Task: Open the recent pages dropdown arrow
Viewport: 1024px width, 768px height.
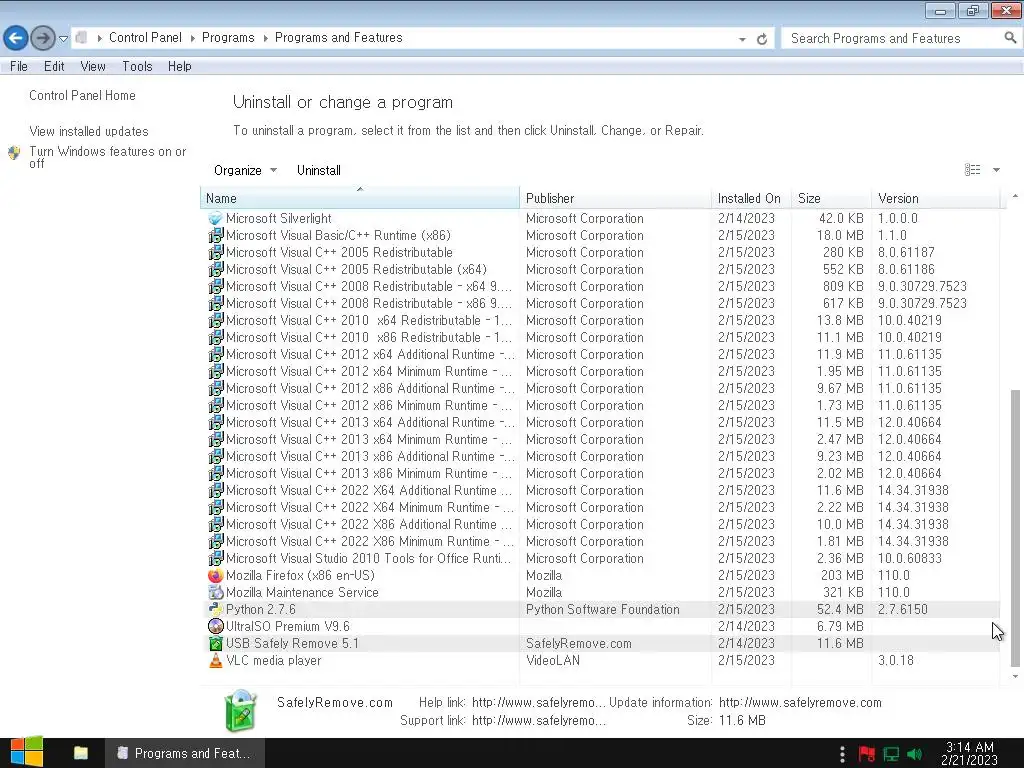Action: [x=63, y=39]
